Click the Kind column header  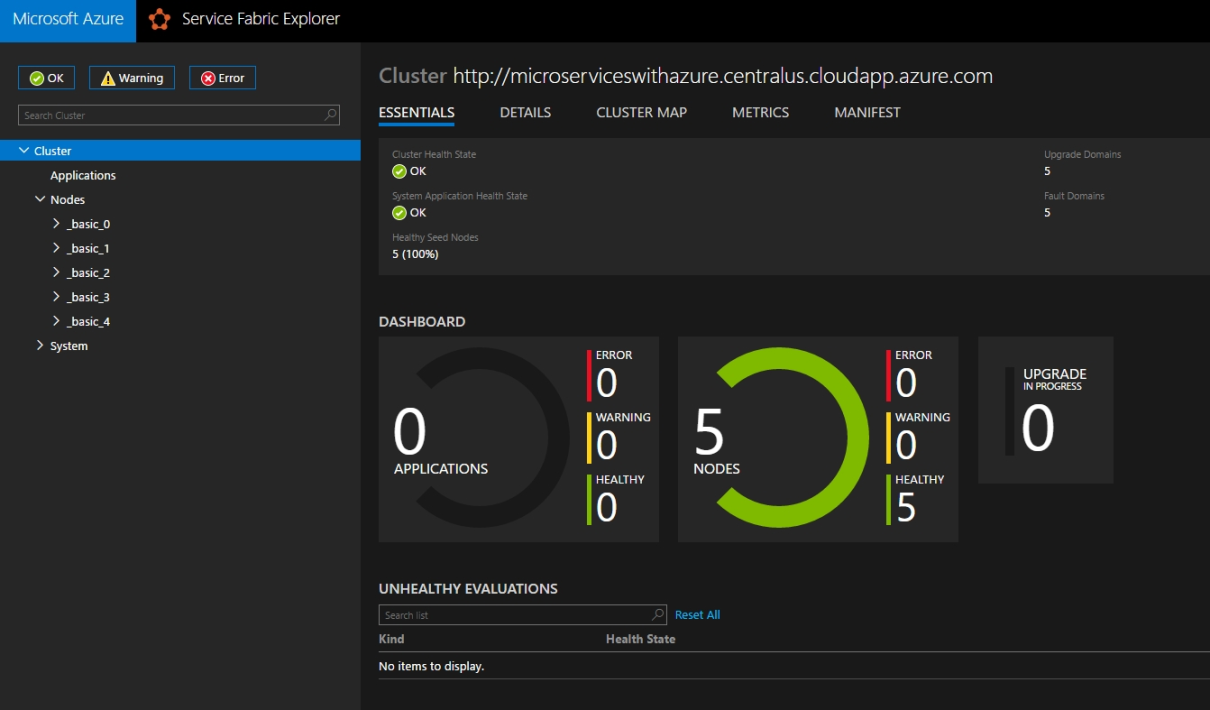tap(392, 639)
